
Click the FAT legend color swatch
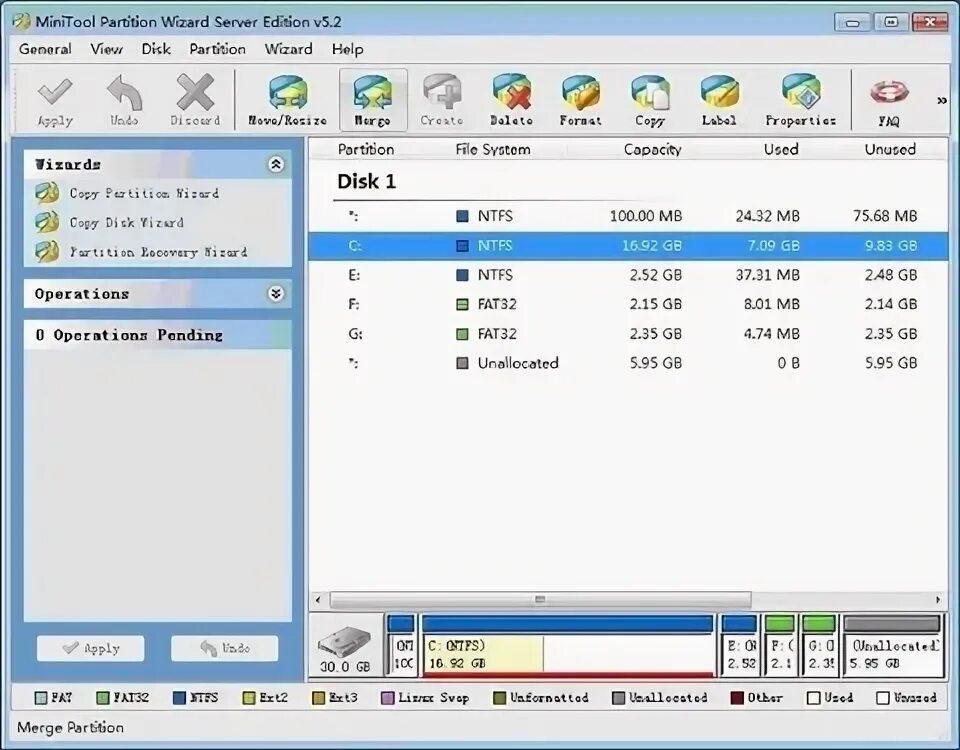(41, 698)
